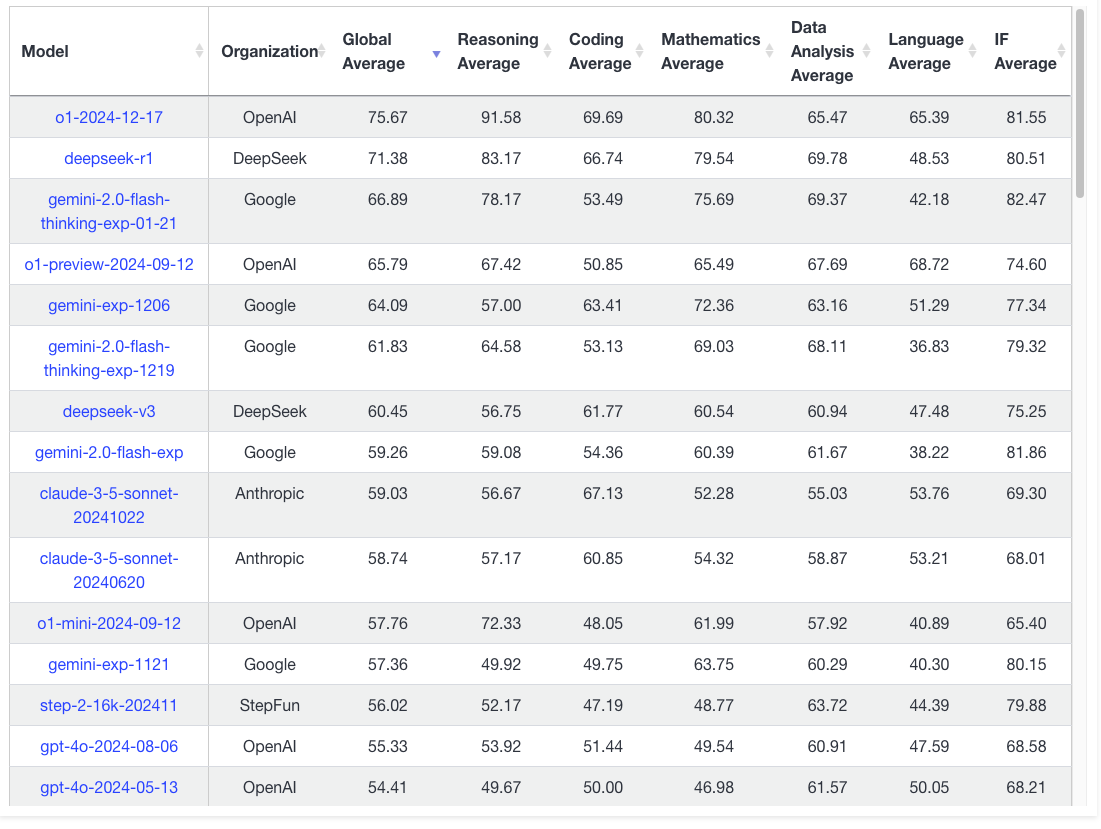The image size is (1101, 829).
Task: Open the step-2-16k-202411 link
Action: pyautogui.click(x=109, y=705)
